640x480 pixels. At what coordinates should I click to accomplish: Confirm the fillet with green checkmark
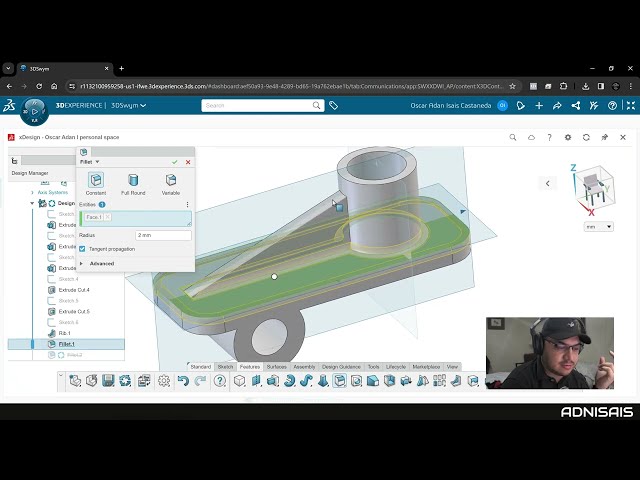click(x=175, y=162)
